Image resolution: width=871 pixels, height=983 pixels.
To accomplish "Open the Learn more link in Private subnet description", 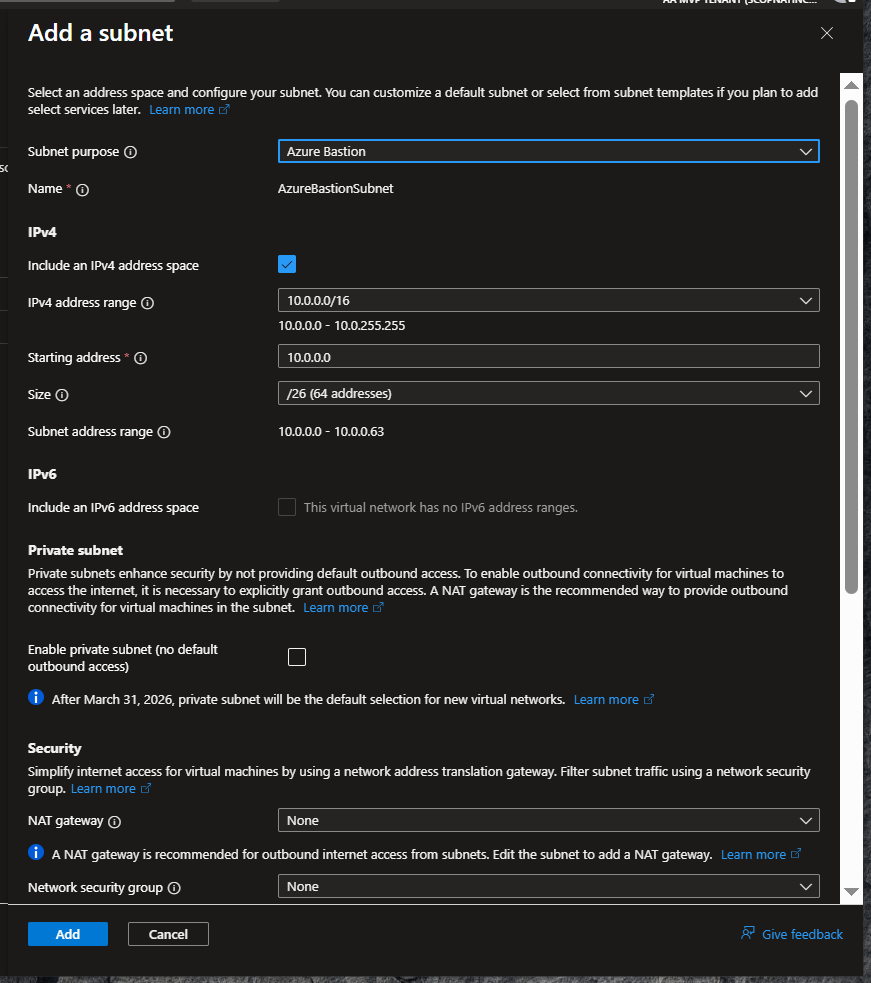I will point(336,608).
